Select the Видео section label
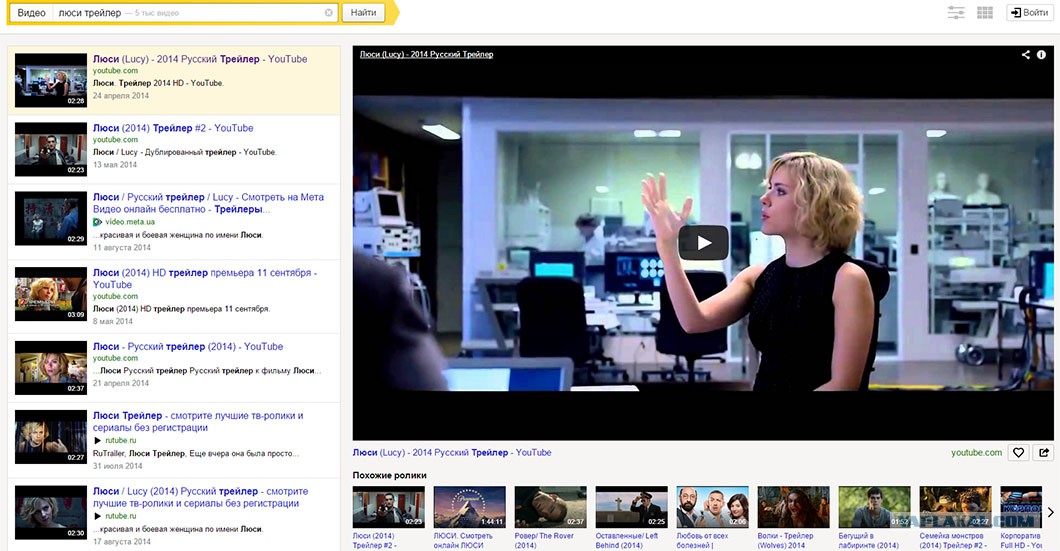The height and width of the screenshot is (551, 1060). click(x=31, y=13)
